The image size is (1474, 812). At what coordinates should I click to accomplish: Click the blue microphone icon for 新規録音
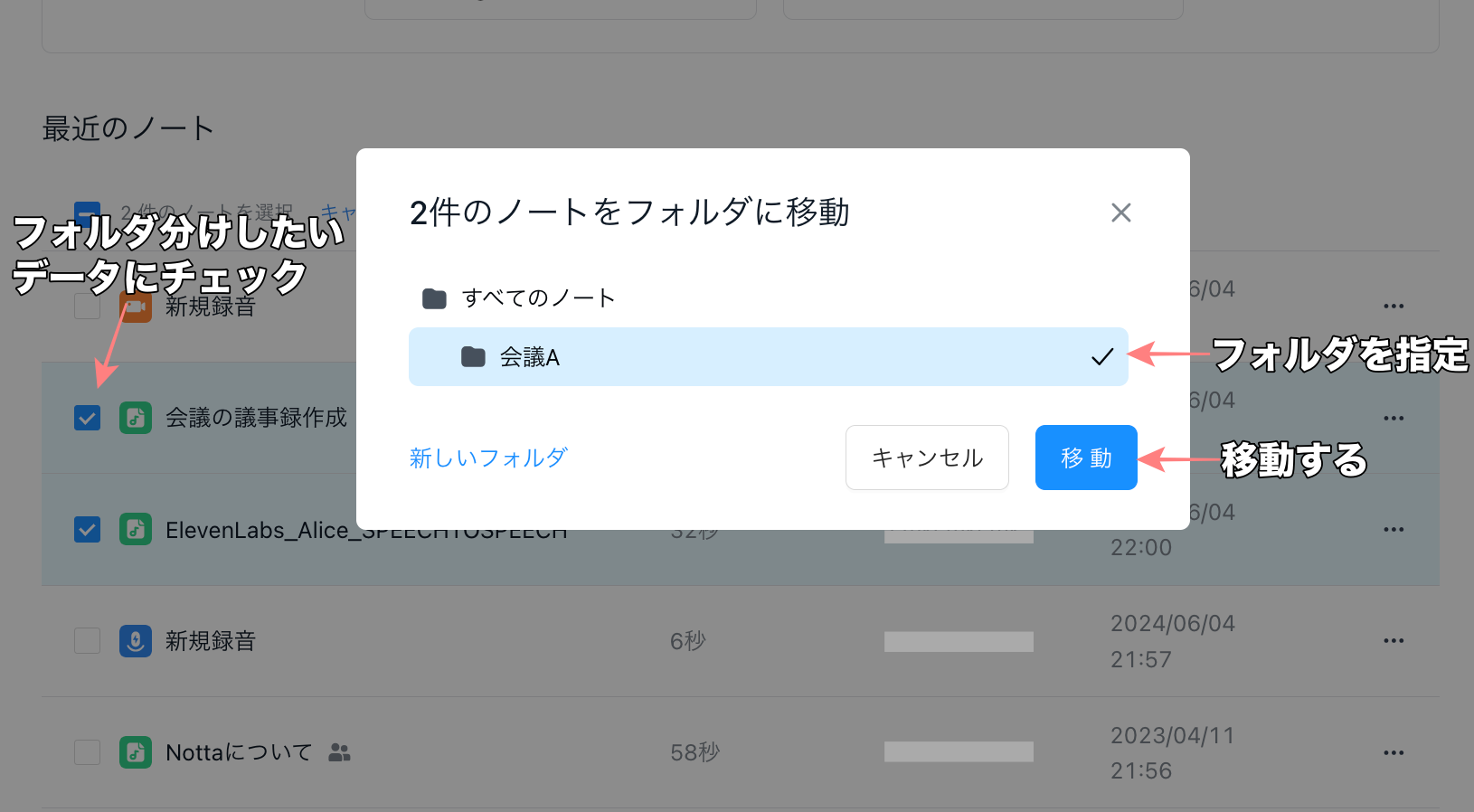[x=136, y=641]
